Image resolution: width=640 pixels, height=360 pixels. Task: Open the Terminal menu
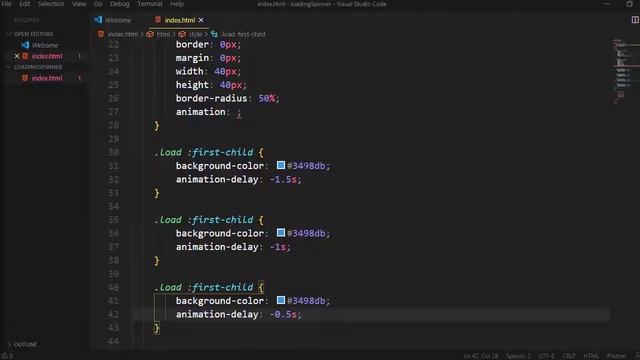[x=149, y=4]
